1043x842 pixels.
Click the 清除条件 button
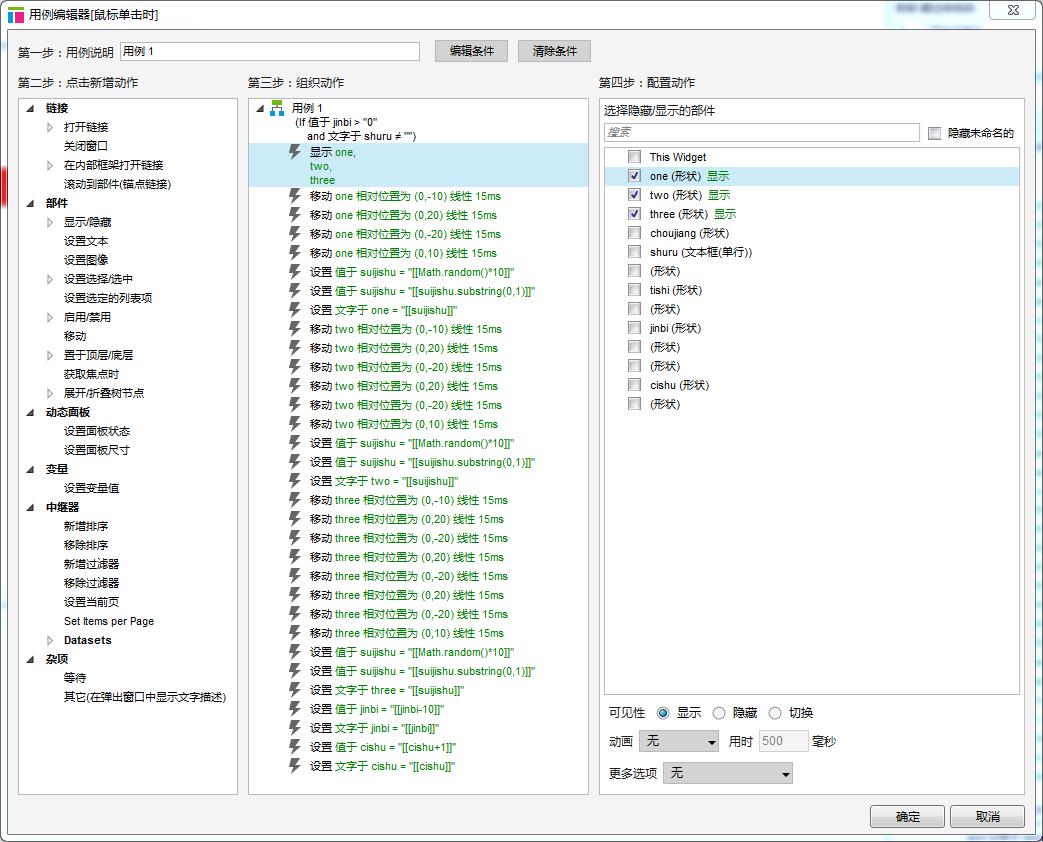(x=554, y=51)
